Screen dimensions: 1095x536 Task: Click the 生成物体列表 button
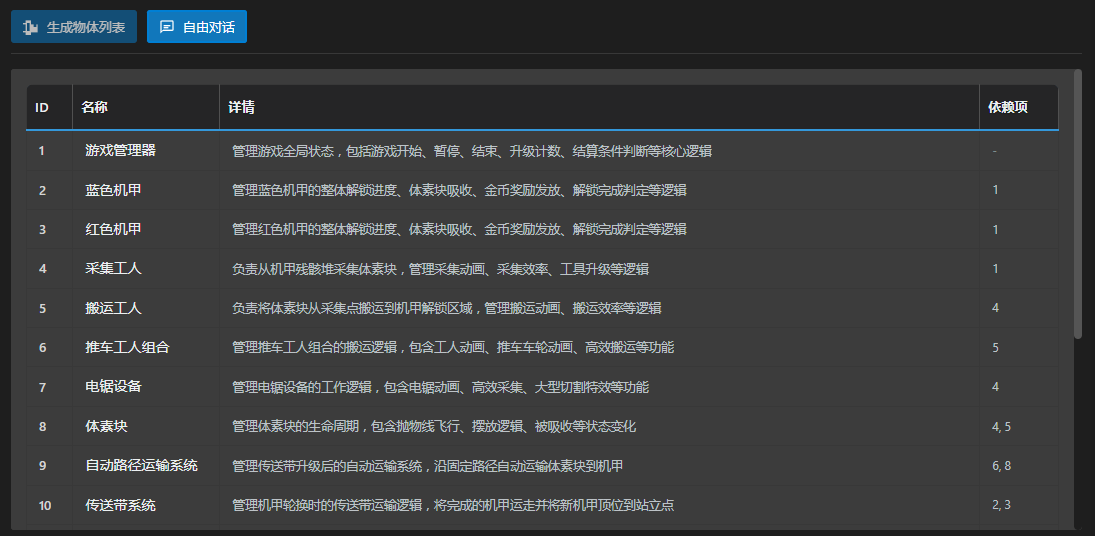click(74, 27)
